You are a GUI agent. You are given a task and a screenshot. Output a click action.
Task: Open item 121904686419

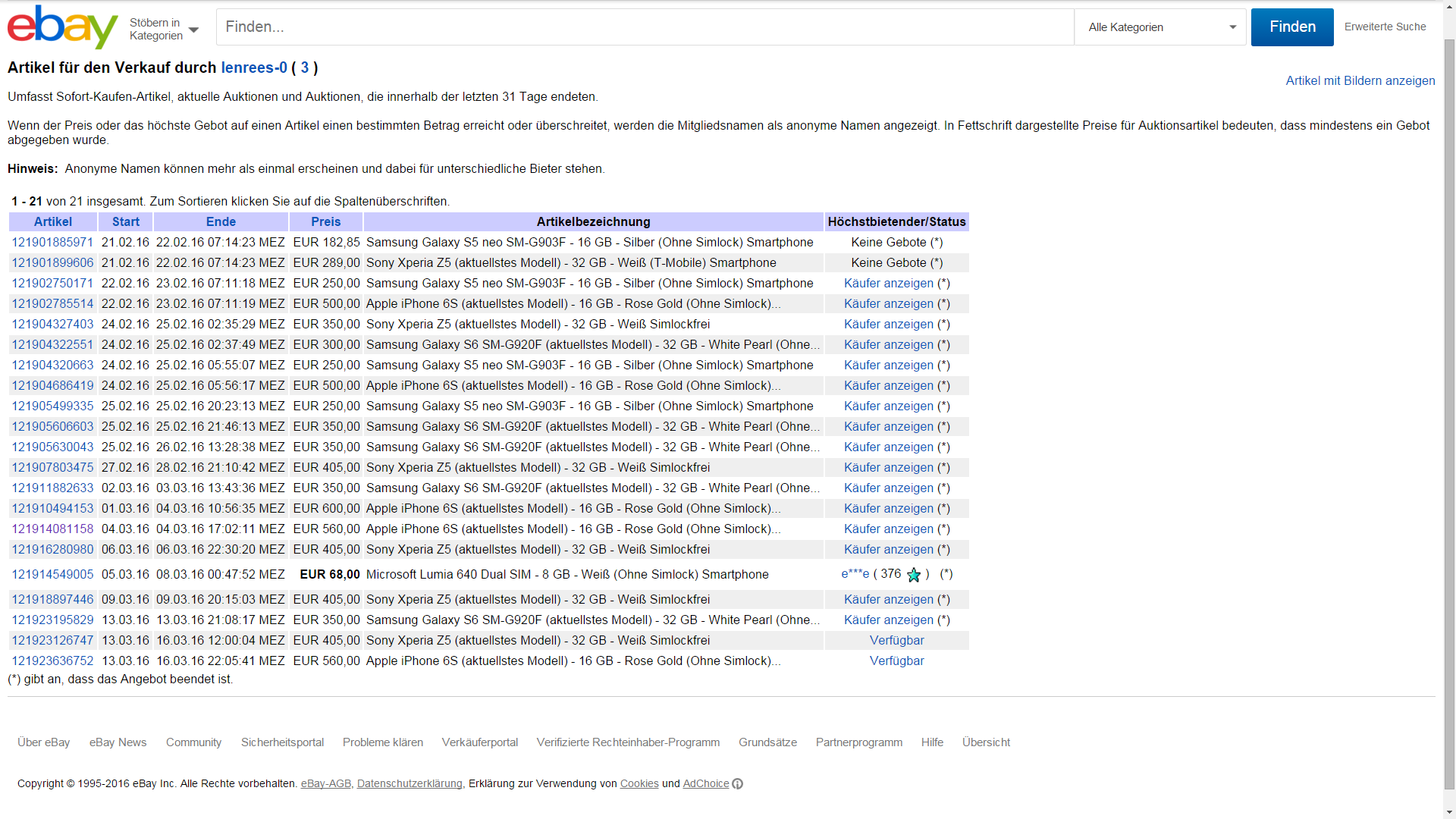[x=52, y=385]
